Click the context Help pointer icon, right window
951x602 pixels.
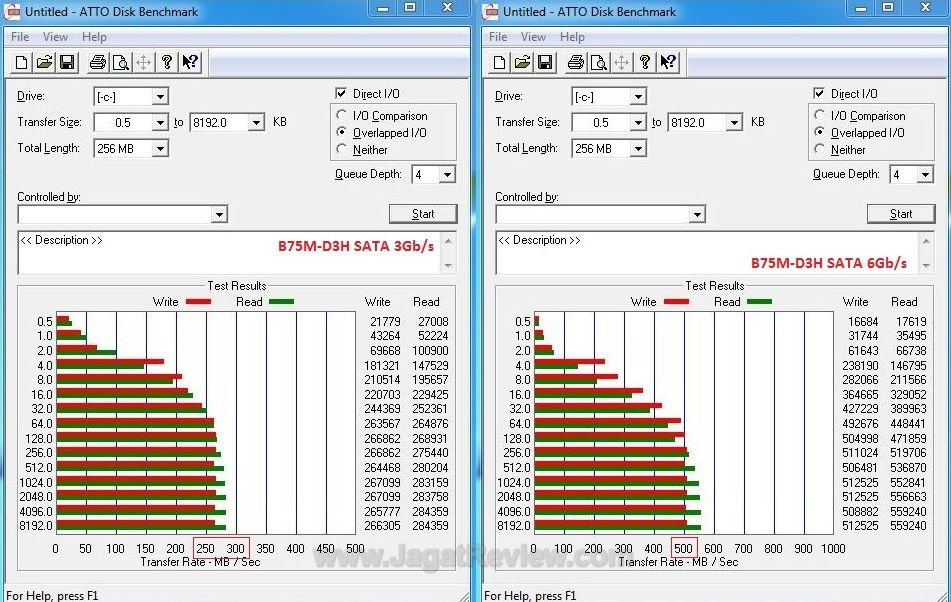click(x=668, y=63)
